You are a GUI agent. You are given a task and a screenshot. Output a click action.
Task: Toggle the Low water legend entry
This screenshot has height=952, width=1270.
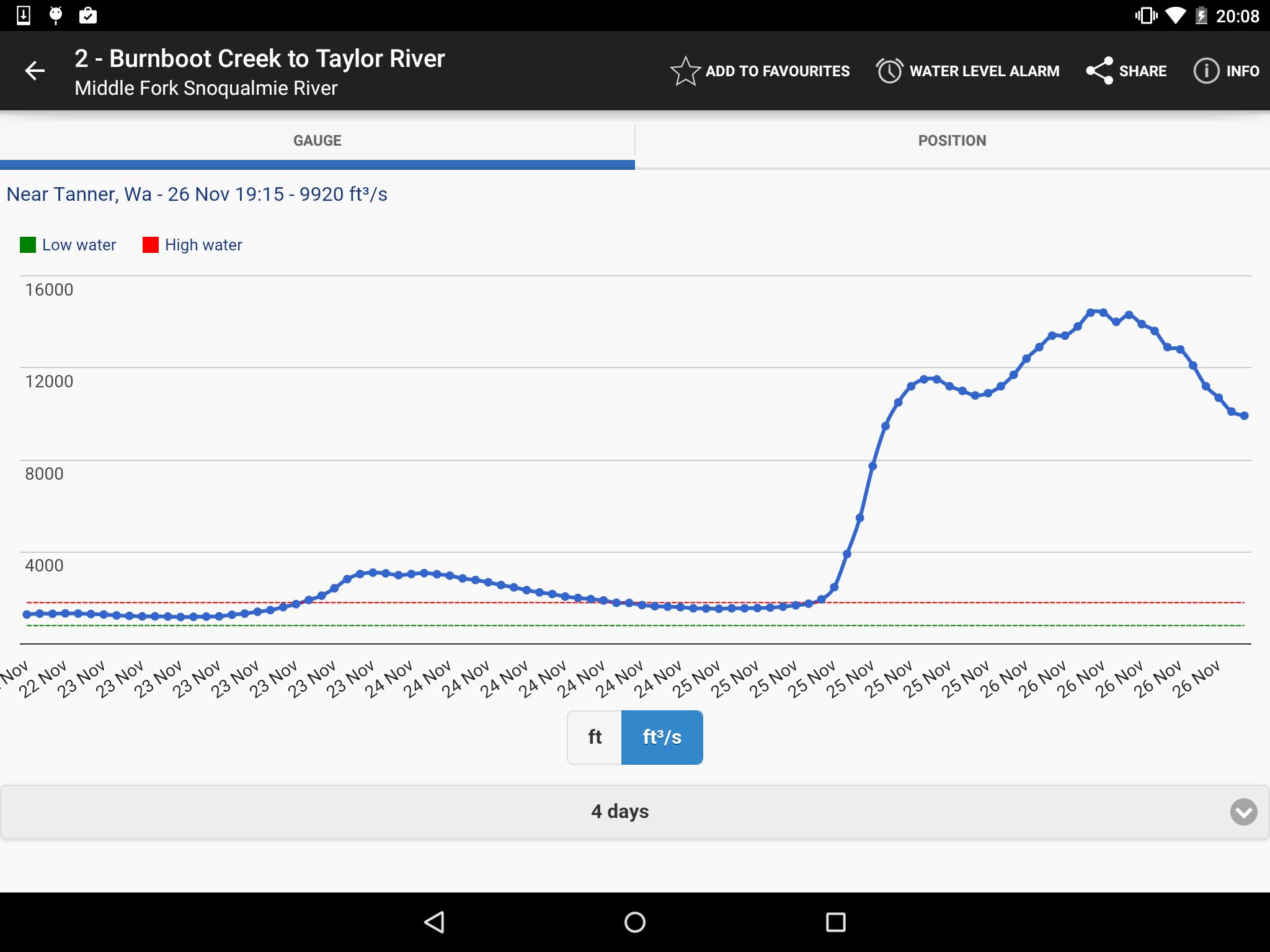(x=68, y=245)
